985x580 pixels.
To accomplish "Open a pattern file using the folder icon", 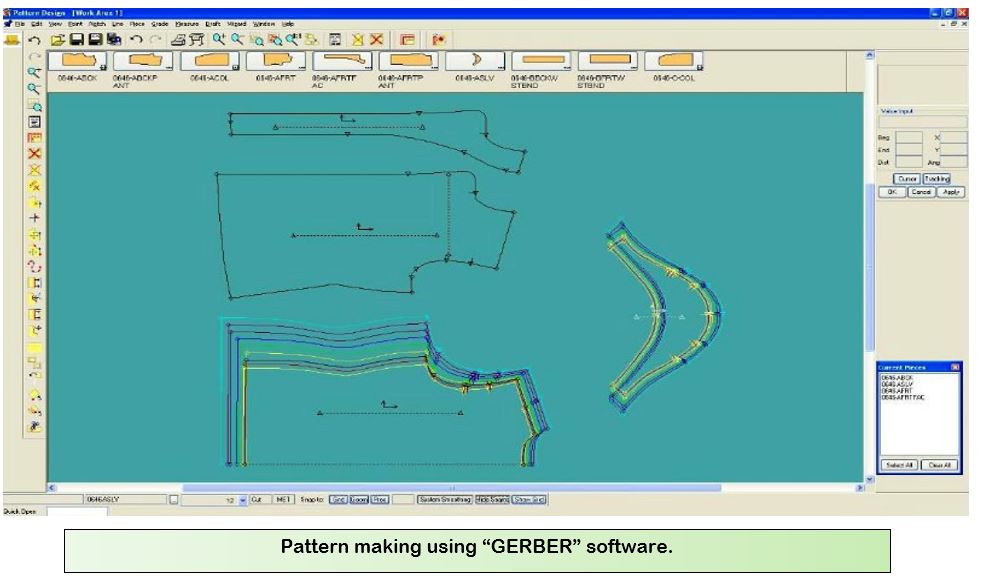I will 57,37.
